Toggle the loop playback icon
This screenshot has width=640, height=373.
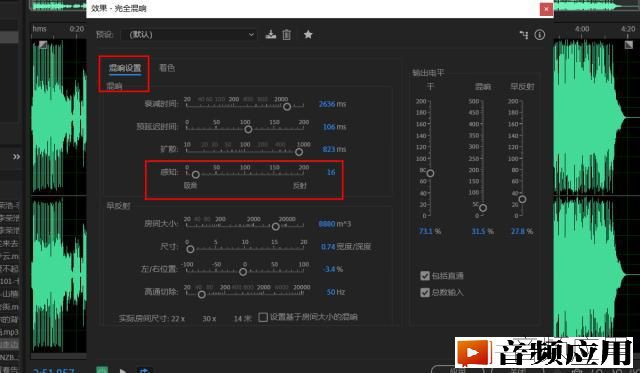tap(144, 370)
